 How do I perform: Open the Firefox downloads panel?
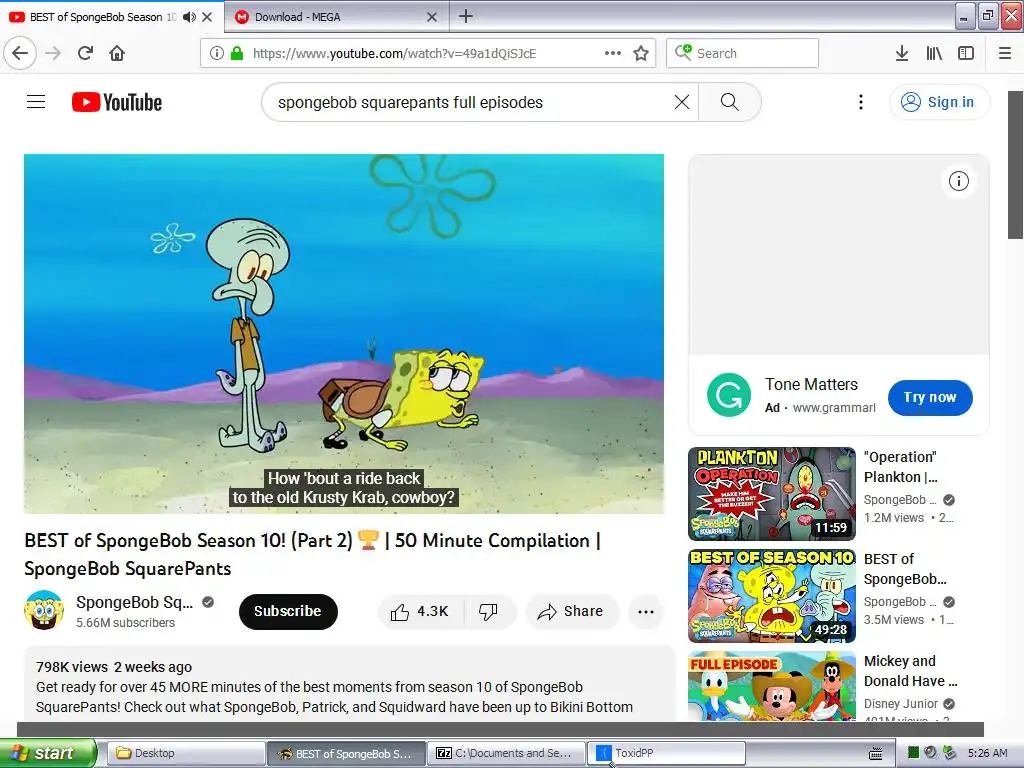click(902, 54)
